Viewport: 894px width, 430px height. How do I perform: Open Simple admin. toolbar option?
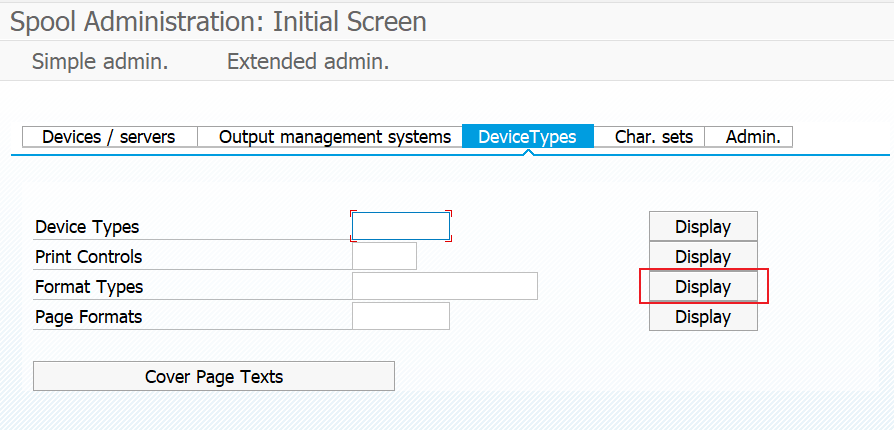pos(100,61)
